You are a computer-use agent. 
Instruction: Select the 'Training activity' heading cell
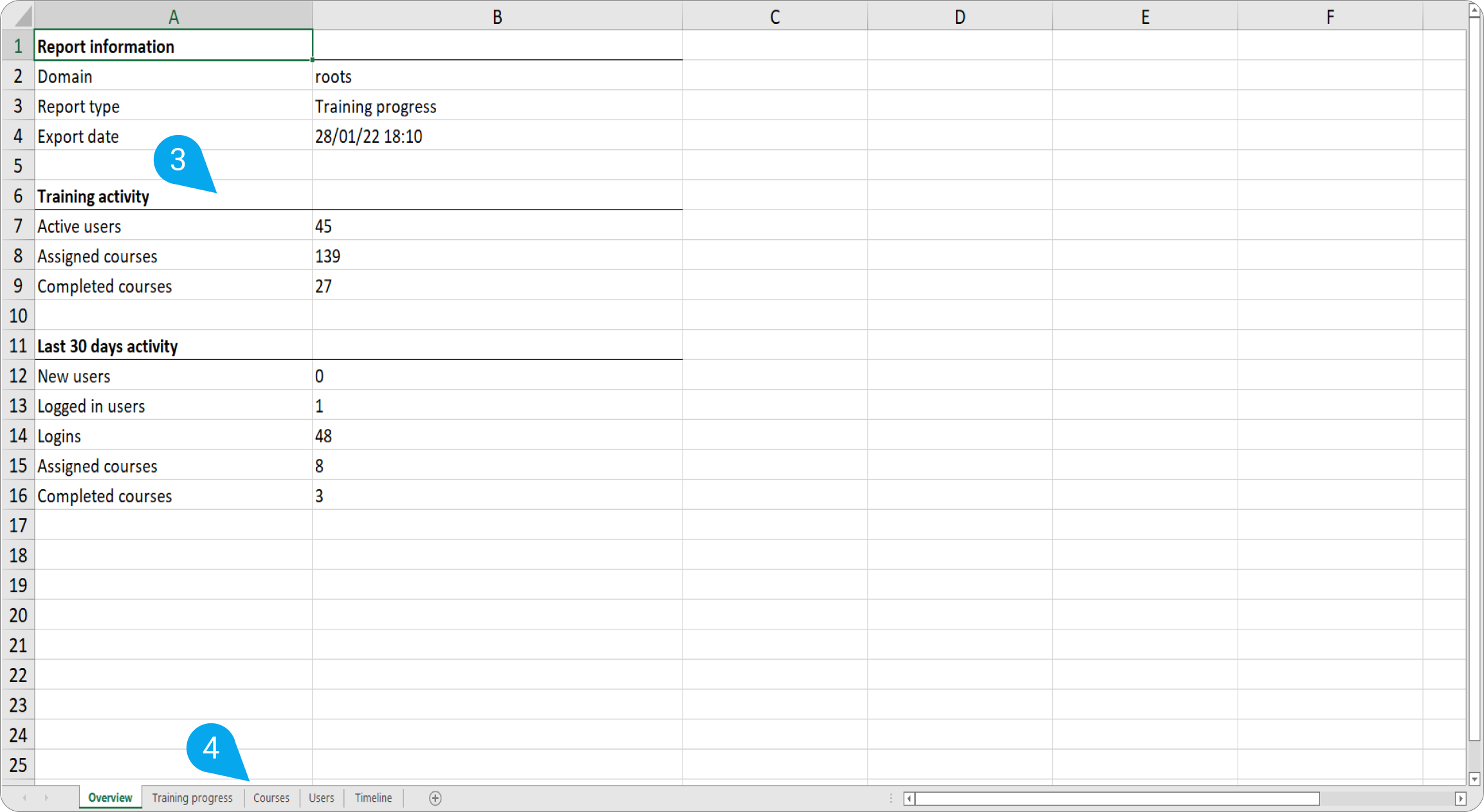[174, 196]
